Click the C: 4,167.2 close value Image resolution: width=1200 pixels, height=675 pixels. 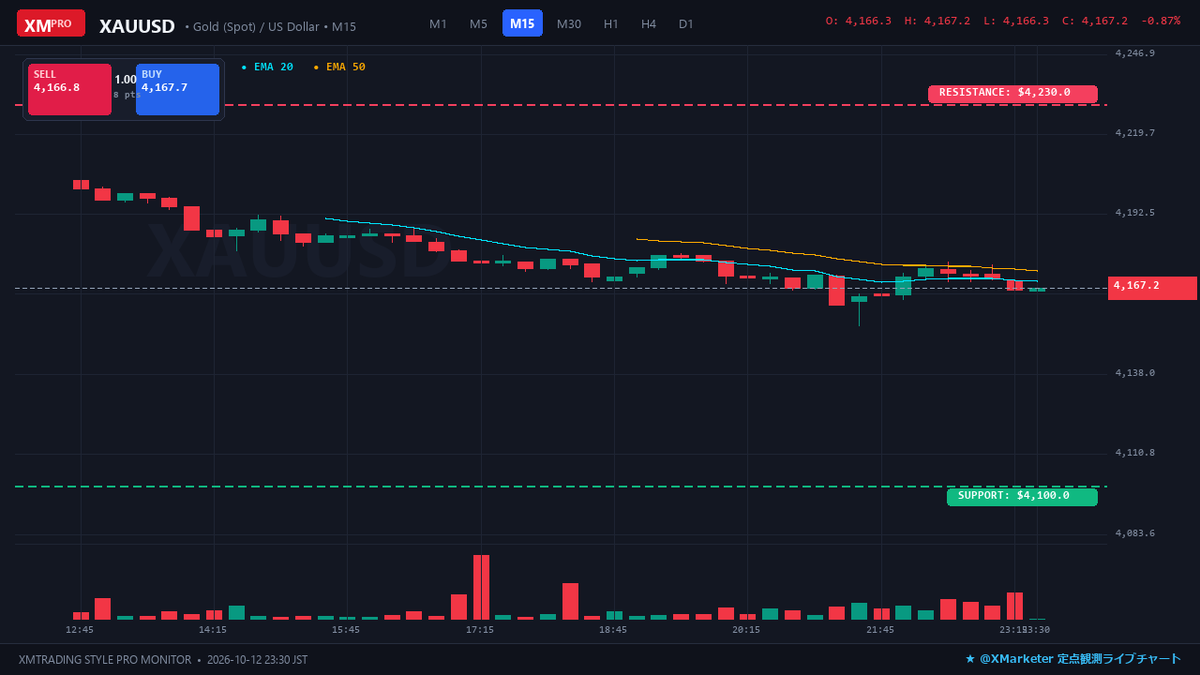click(1095, 21)
